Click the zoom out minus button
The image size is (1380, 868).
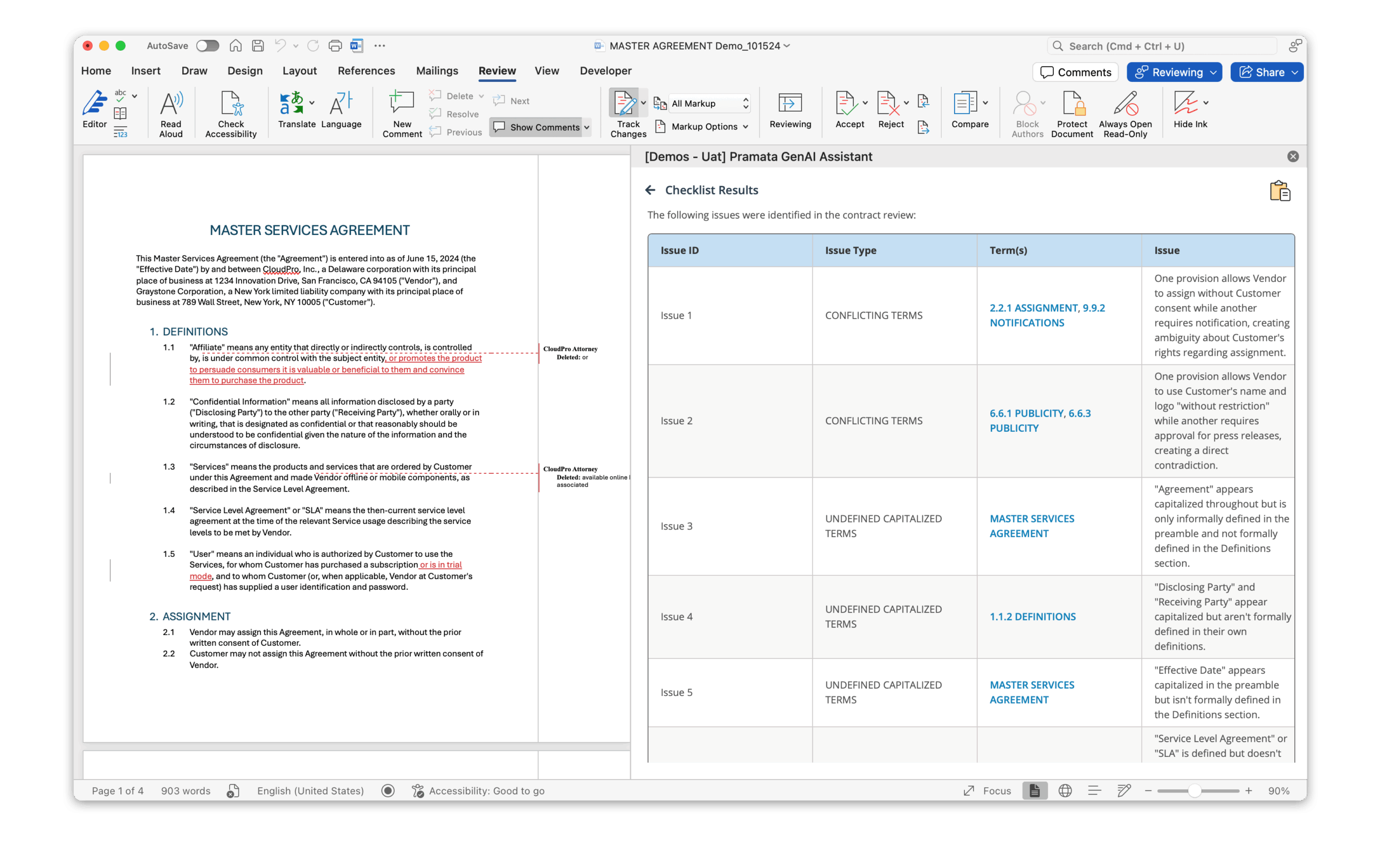click(x=1148, y=790)
